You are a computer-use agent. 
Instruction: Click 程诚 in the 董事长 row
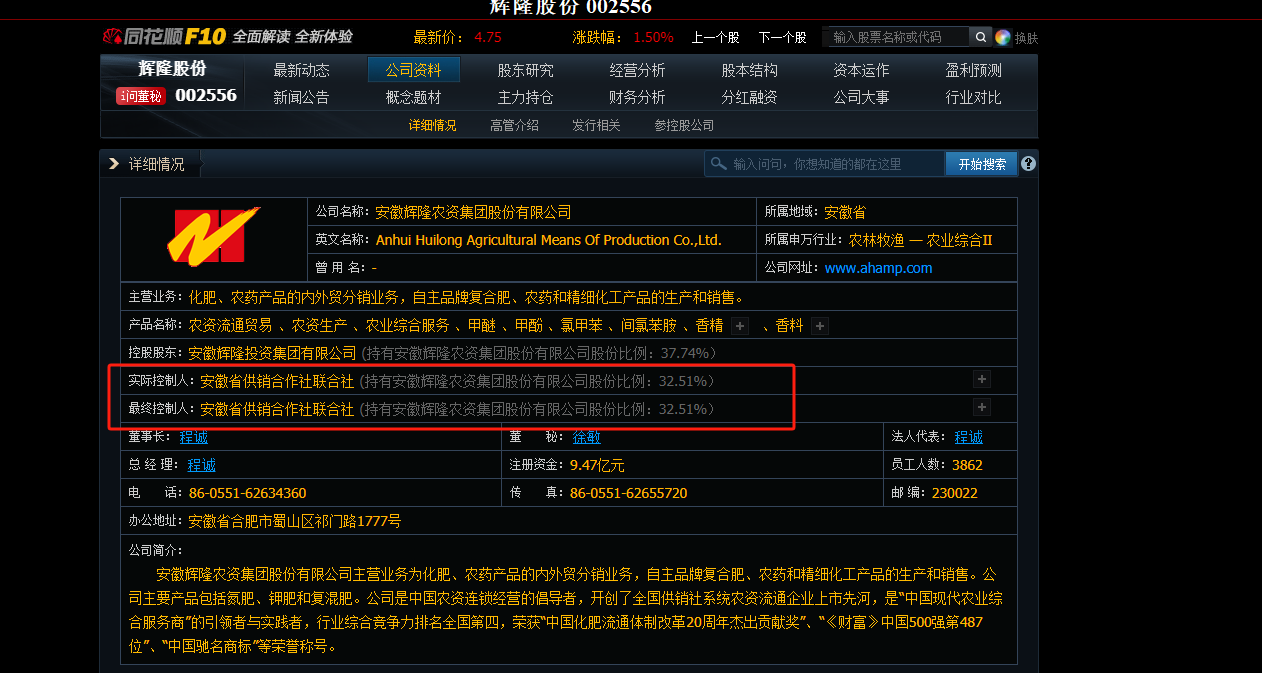tap(194, 437)
